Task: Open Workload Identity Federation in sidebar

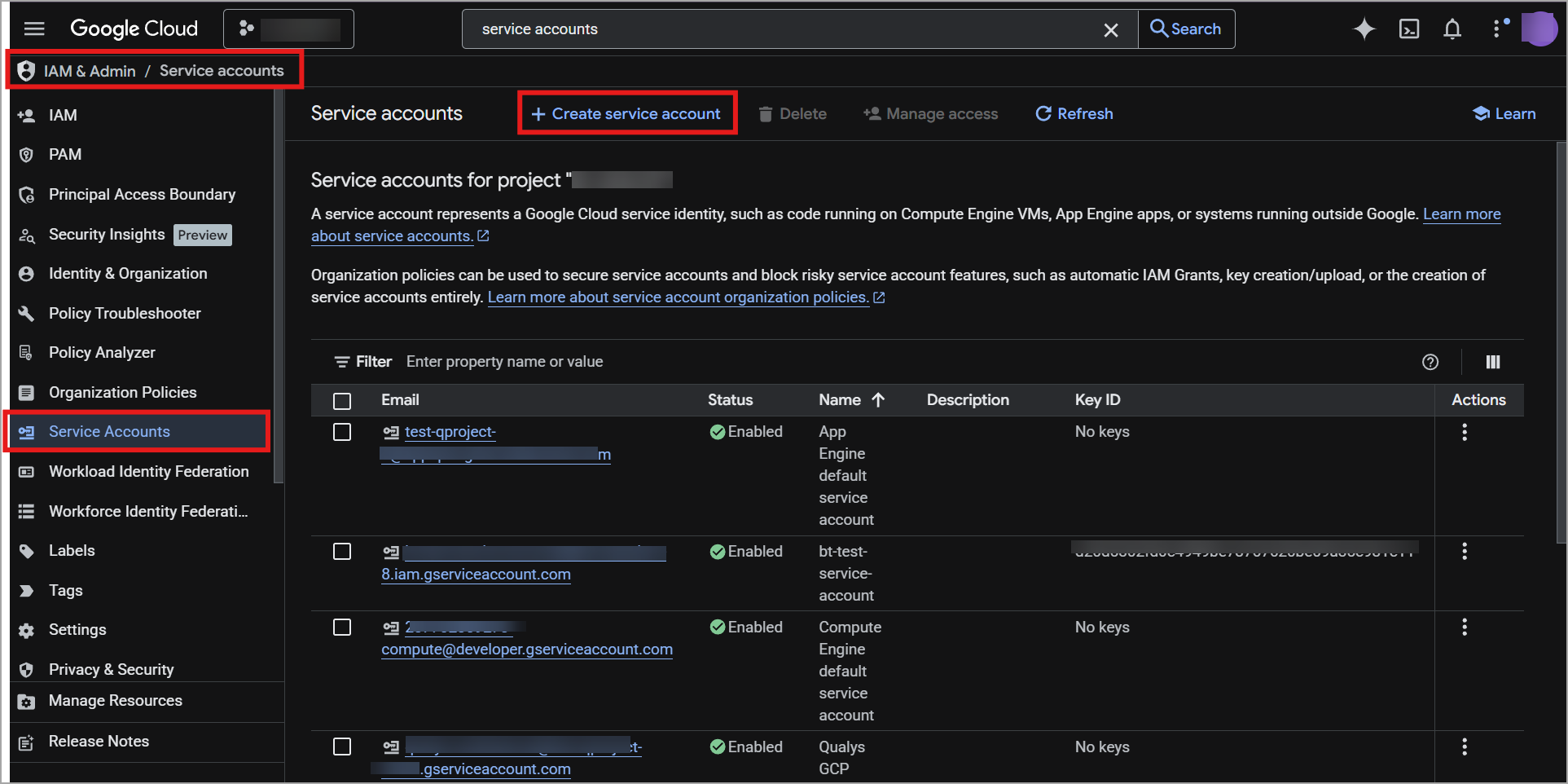Action: [x=148, y=472]
